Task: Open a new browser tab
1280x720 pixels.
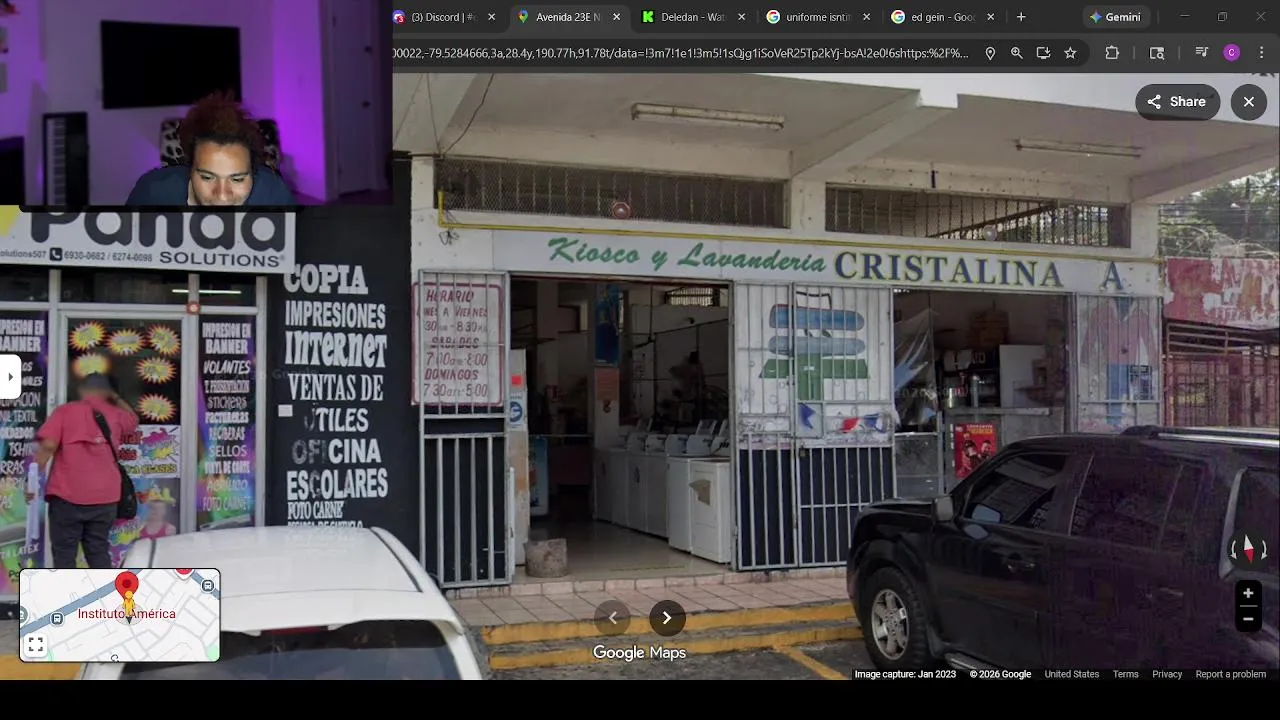Action: 1021,17
